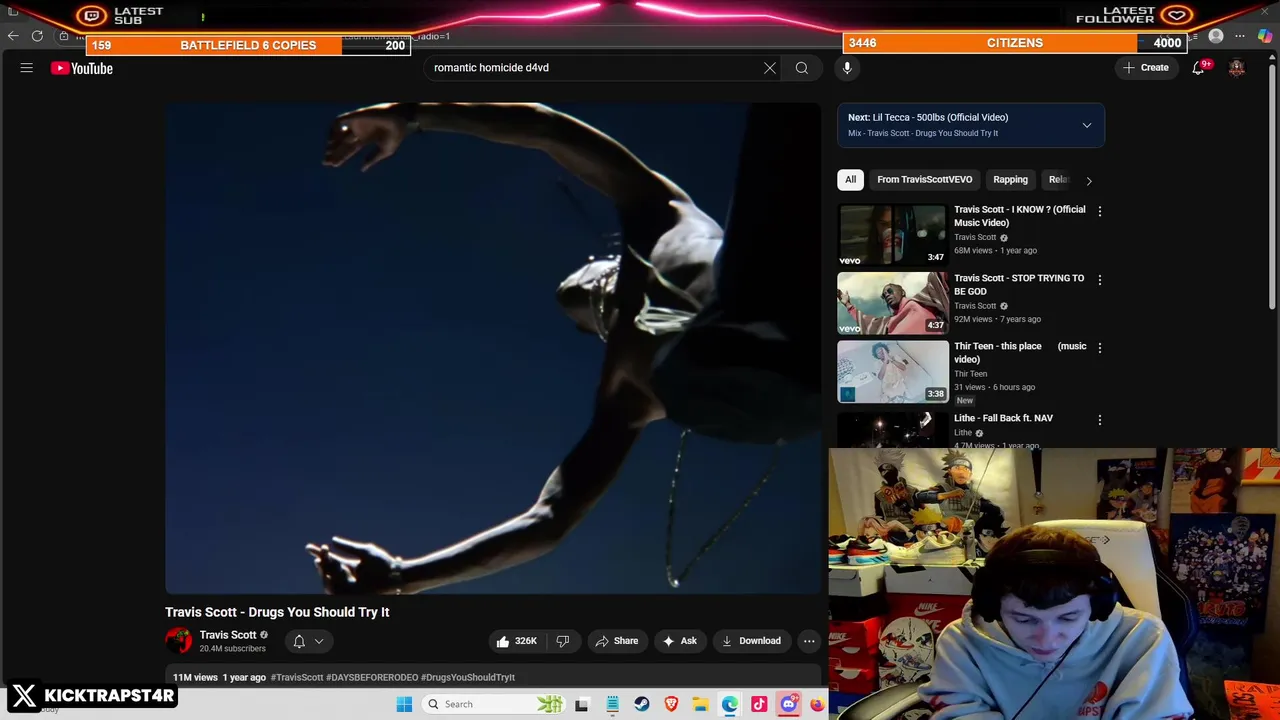Open YouTube notifications bell
The height and width of the screenshot is (720, 1280).
(x=1198, y=68)
